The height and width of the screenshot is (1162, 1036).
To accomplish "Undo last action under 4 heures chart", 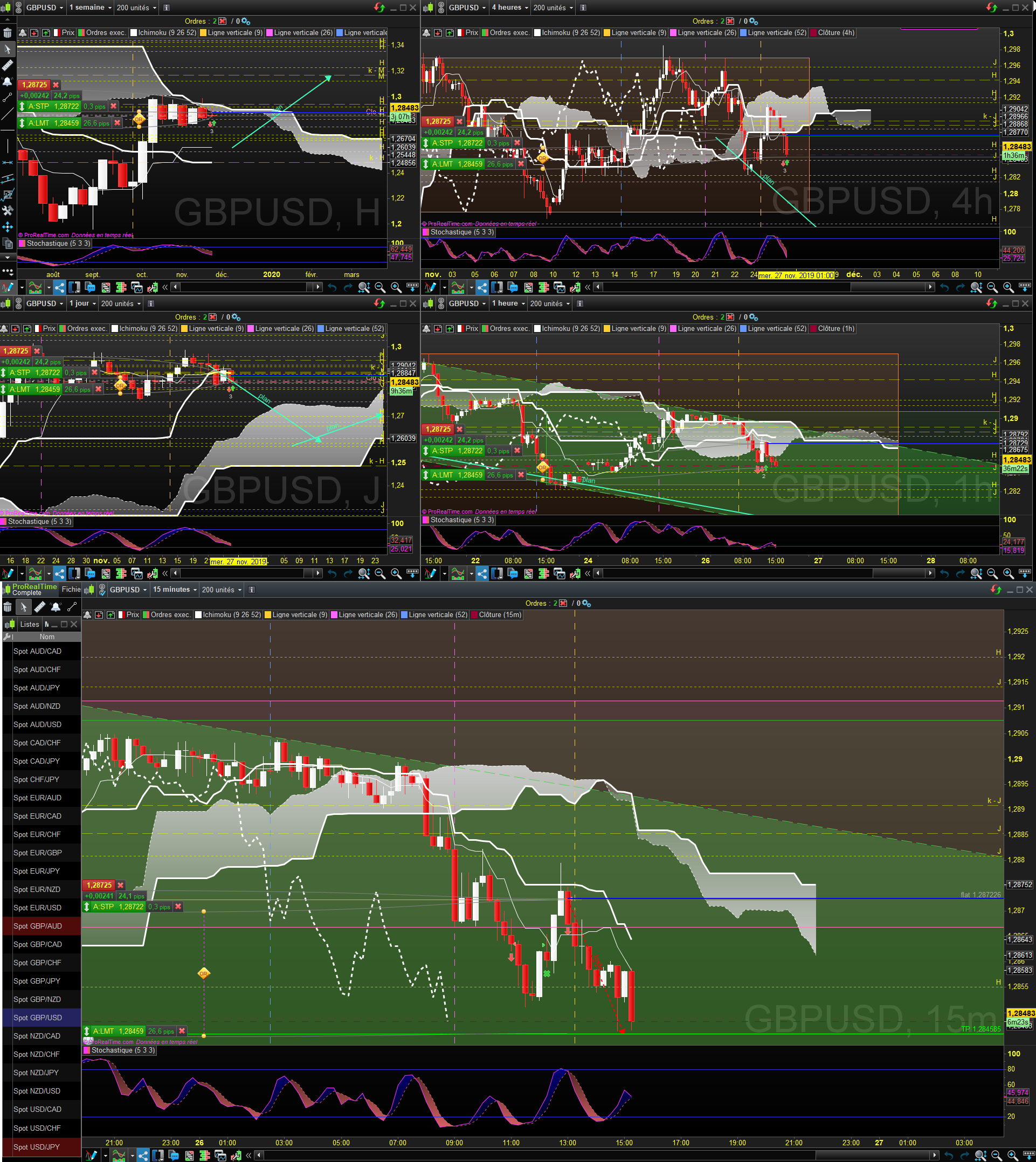I will tap(944, 287).
